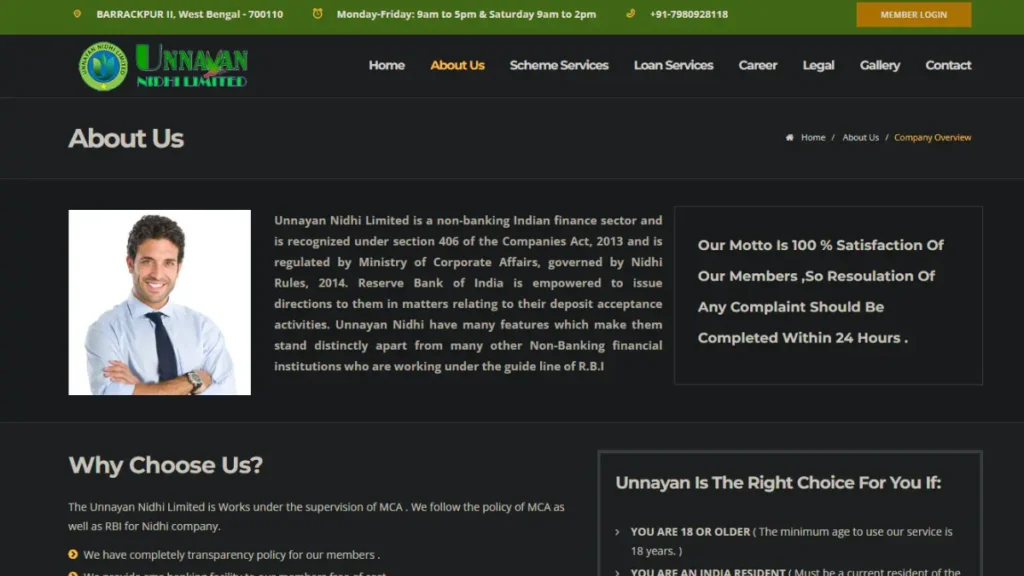Open the Contact page from navigation
Image resolution: width=1024 pixels, height=576 pixels.
point(948,65)
